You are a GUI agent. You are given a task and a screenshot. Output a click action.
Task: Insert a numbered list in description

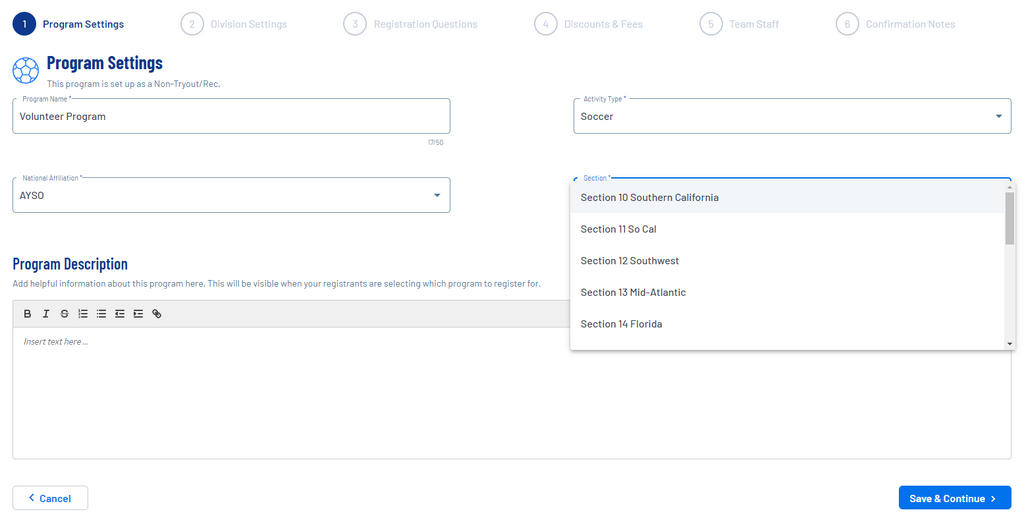coord(83,314)
